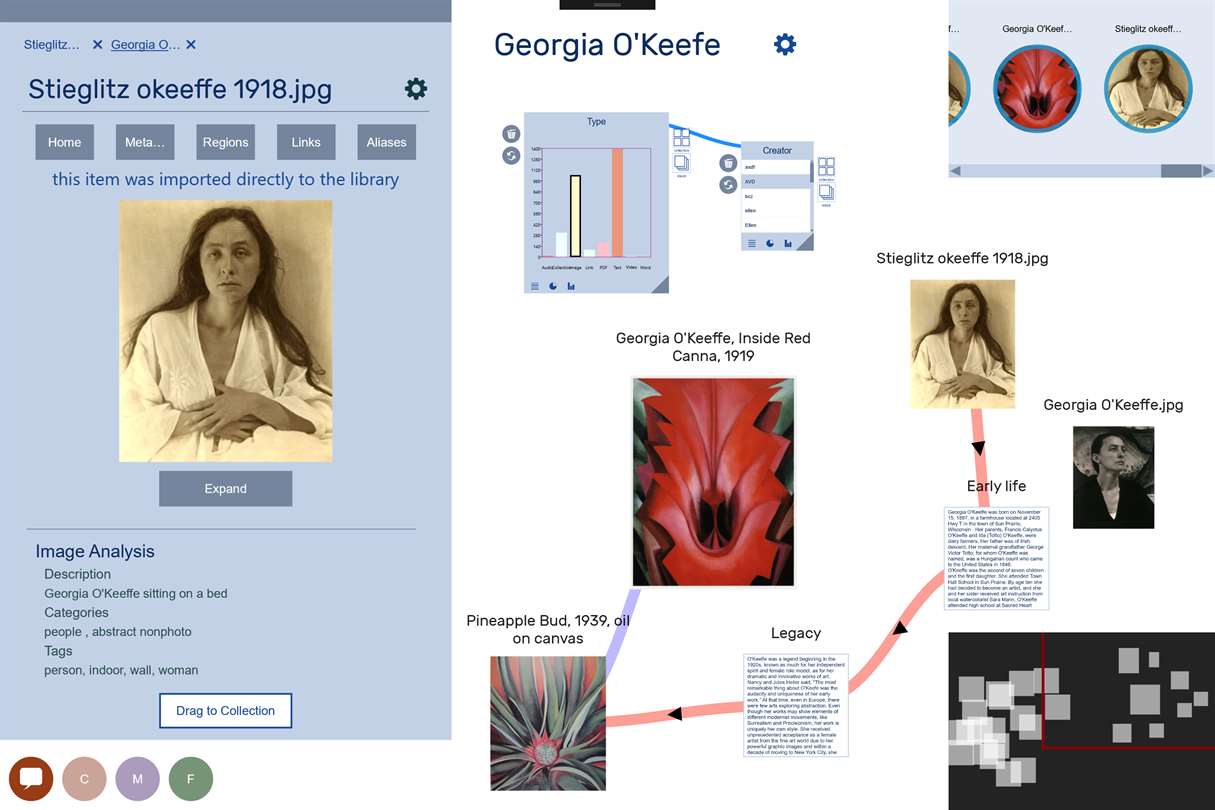1215x810 pixels.
Task: Select the Inside Red Canna painting on canvas
Action: tap(713, 481)
